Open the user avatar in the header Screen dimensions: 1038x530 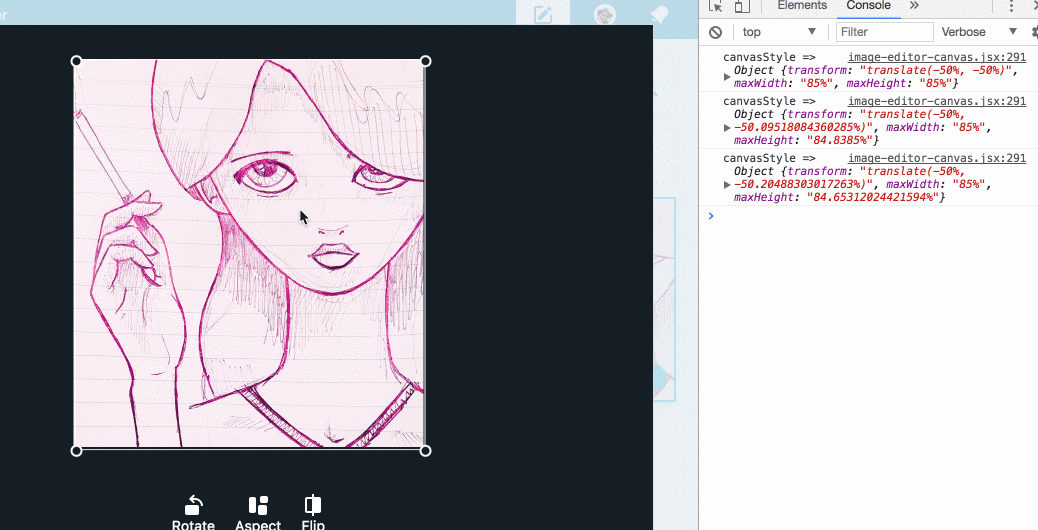point(605,15)
